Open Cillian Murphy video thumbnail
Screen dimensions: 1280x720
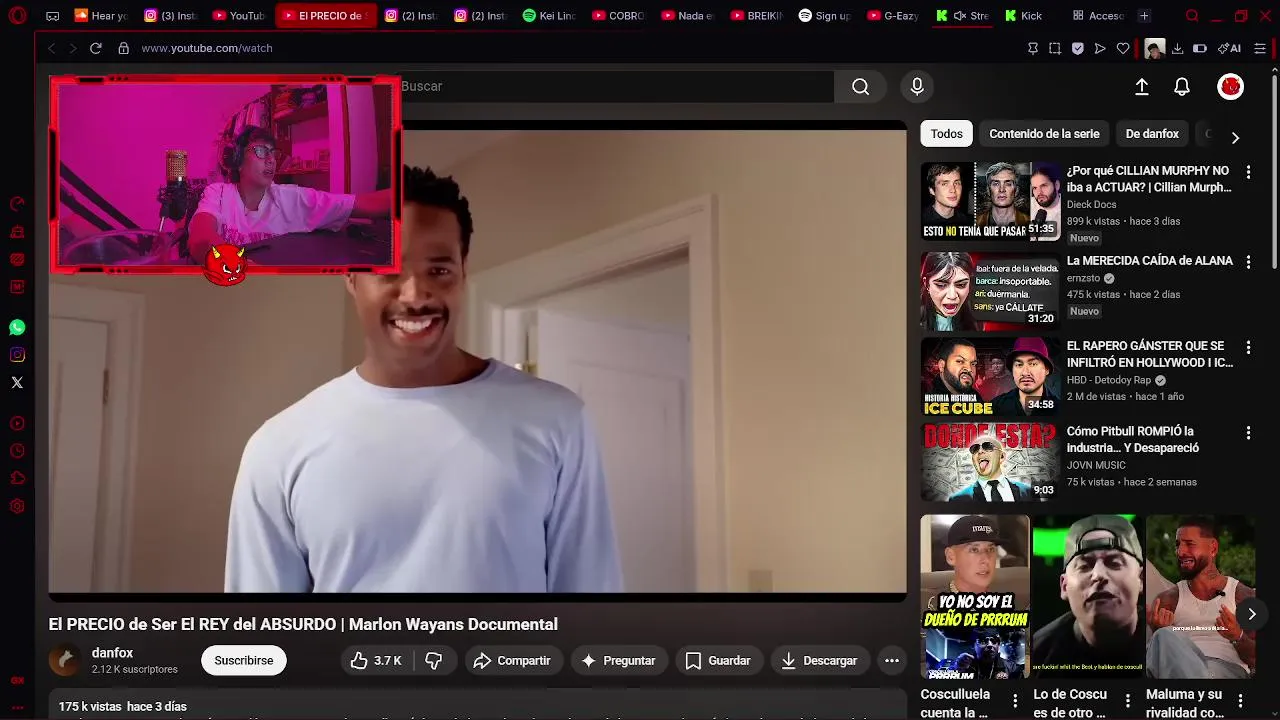click(x=990, y=201)
